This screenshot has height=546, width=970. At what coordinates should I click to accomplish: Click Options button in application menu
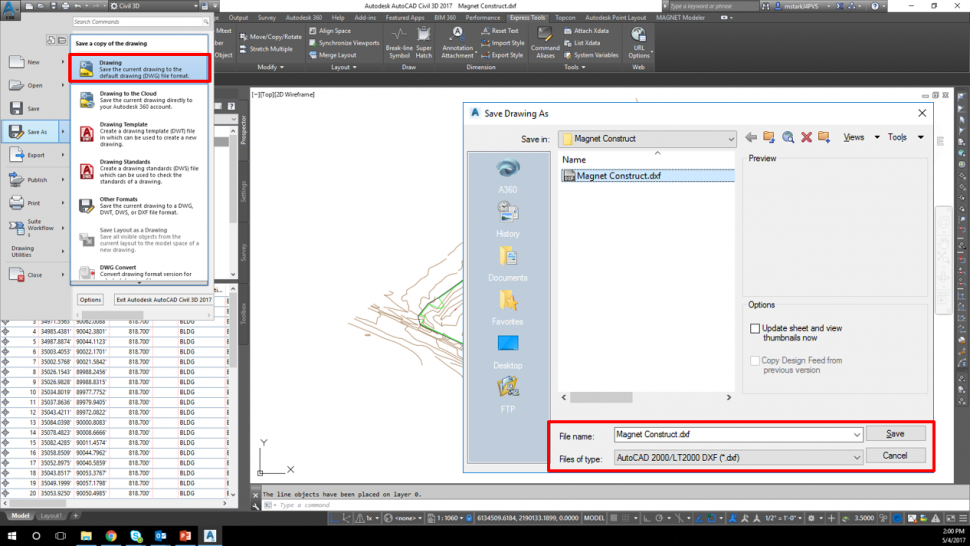click(90, 299)
